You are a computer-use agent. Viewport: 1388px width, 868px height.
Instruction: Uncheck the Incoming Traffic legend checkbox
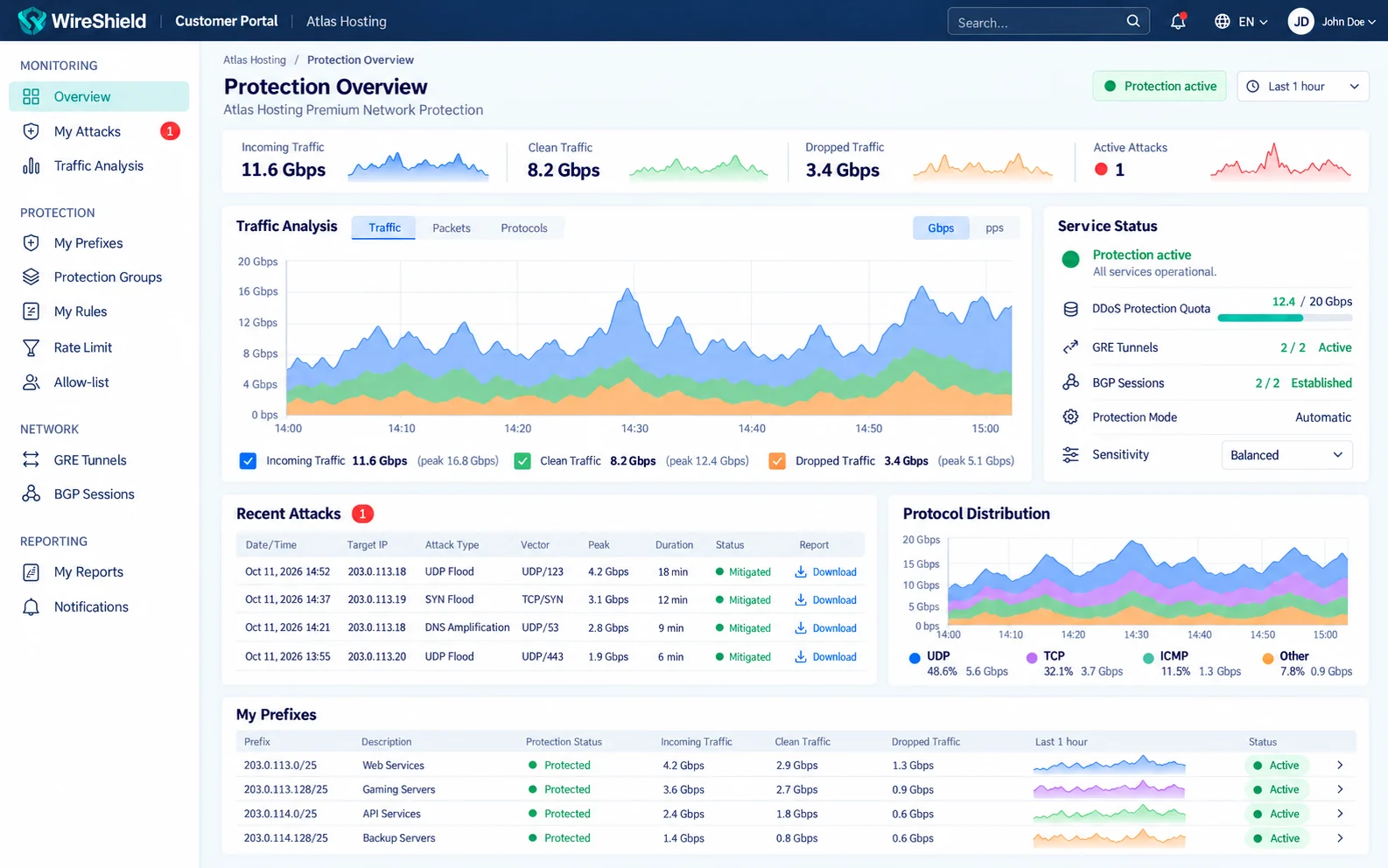pos(249,461)
